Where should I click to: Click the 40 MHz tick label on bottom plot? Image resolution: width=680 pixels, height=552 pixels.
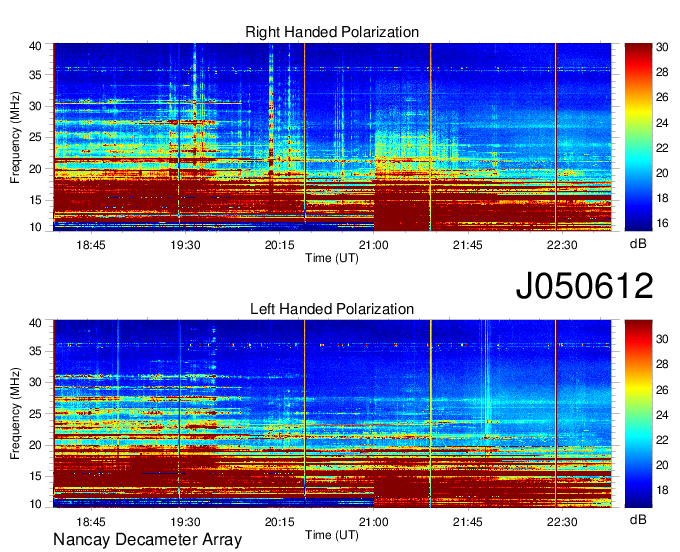coord(35,323)
